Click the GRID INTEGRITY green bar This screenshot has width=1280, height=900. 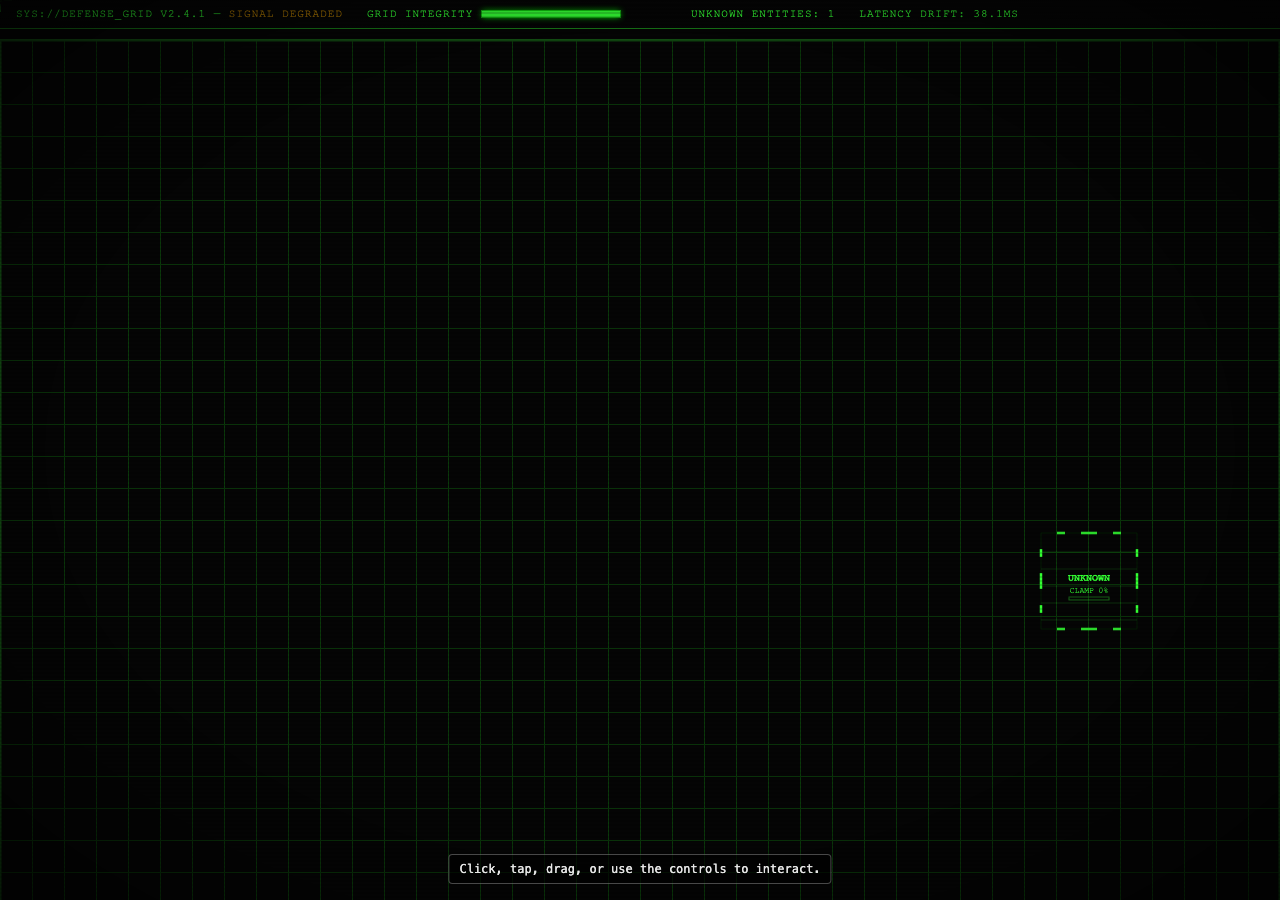[x=551, y=14]
